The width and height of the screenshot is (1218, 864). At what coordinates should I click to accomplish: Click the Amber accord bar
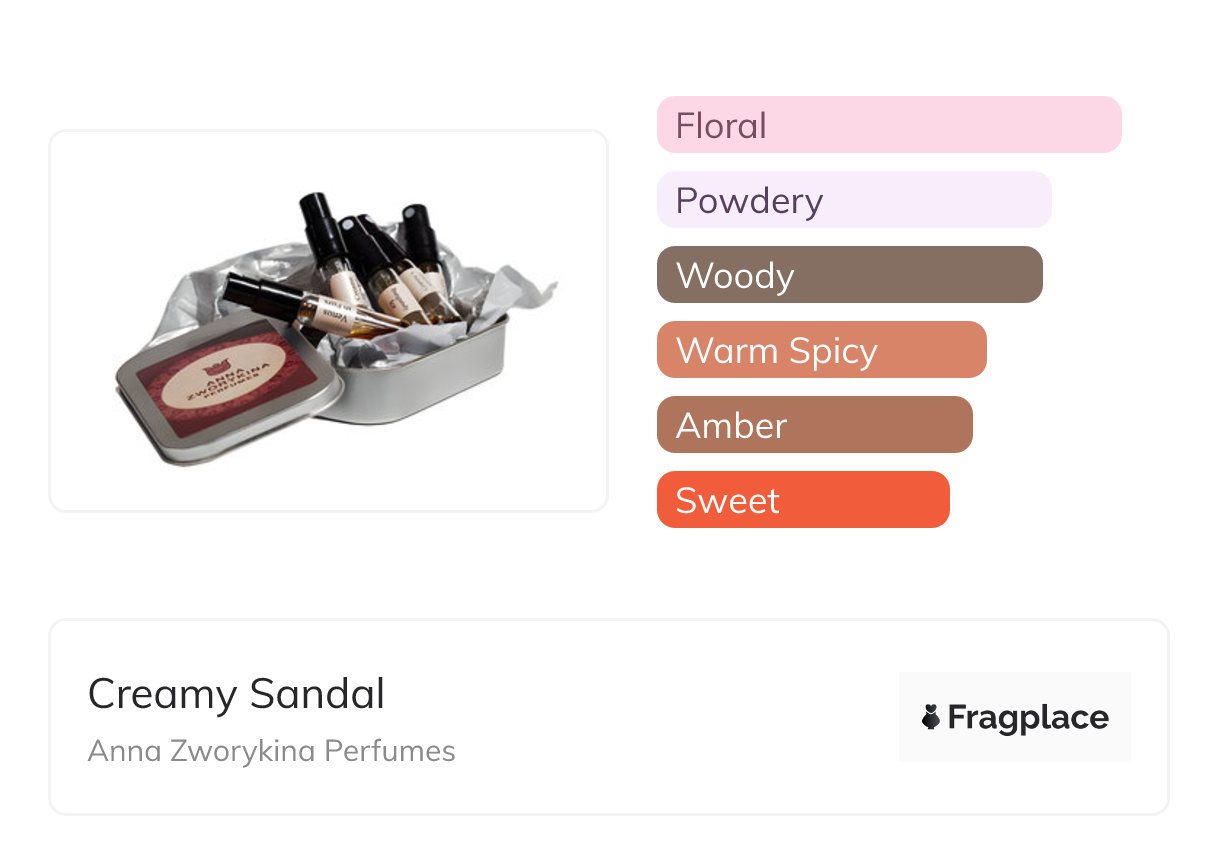(814, 425)
